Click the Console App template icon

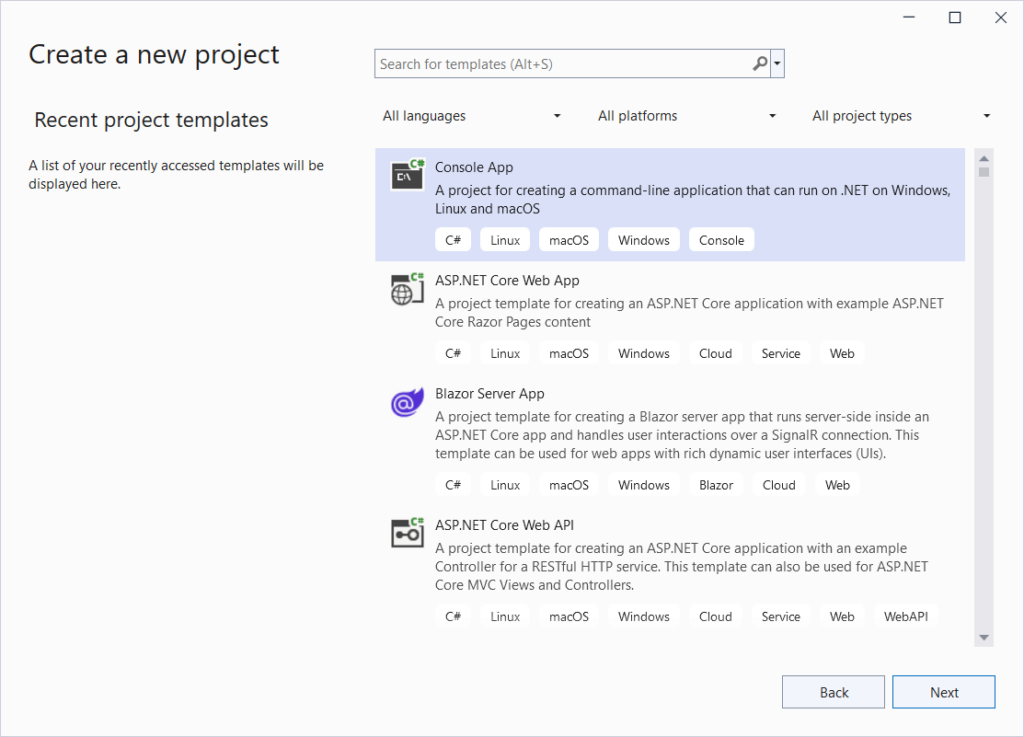pos(406,175)
